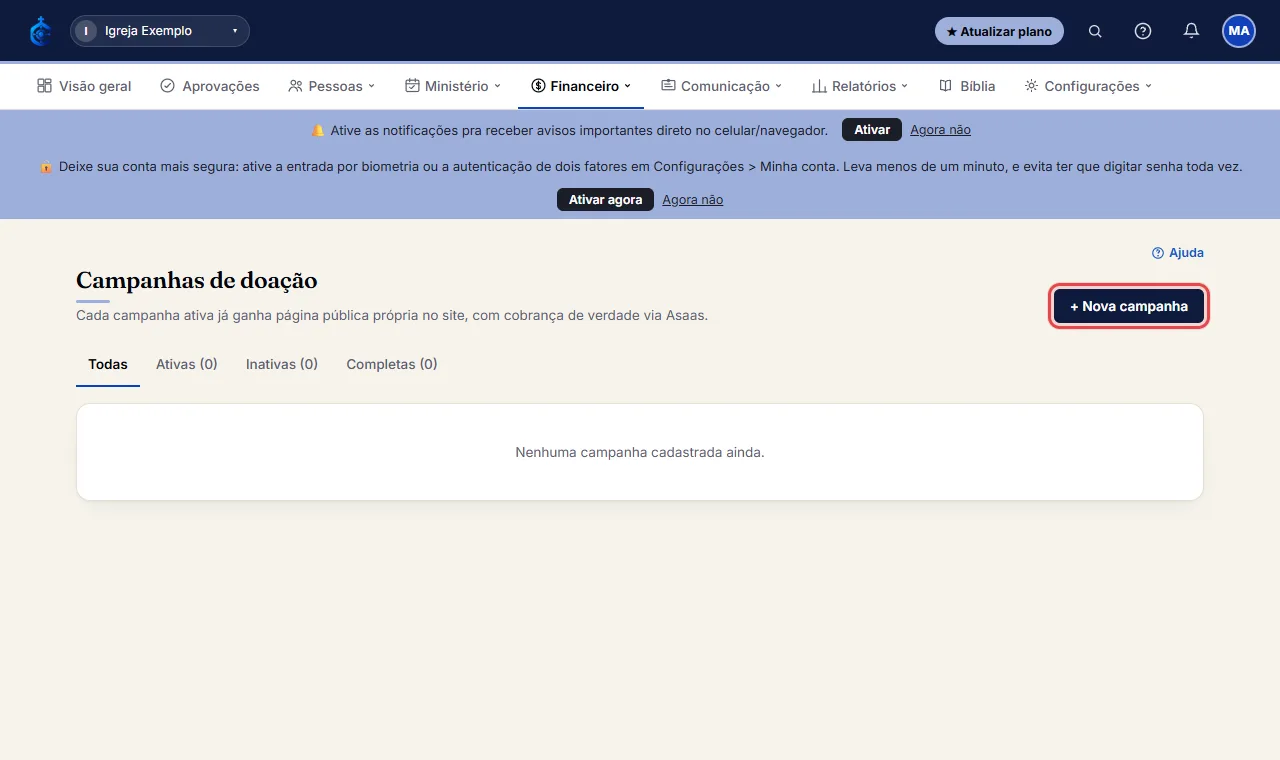
Task: Expand the Financeiro menu chevron
Action: coord(628,86)
